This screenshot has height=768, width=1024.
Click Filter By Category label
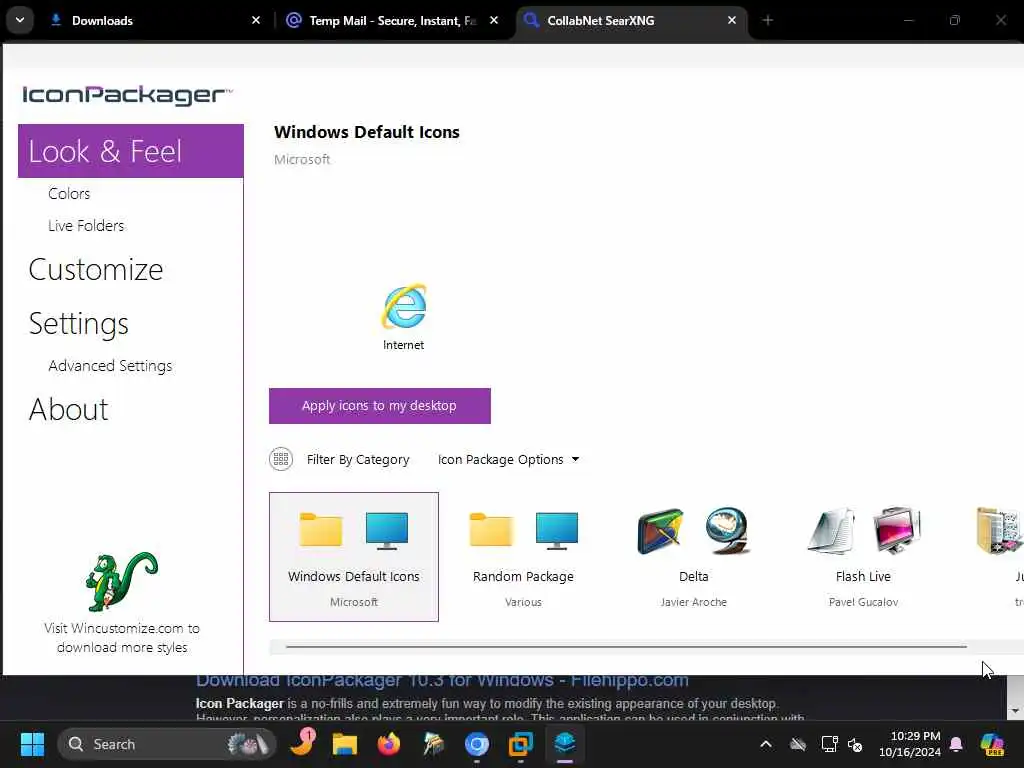[x=358, y=459]
